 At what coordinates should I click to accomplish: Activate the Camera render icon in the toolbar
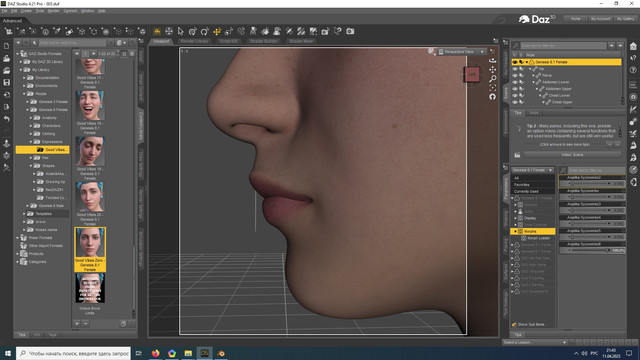coord(350,31)
